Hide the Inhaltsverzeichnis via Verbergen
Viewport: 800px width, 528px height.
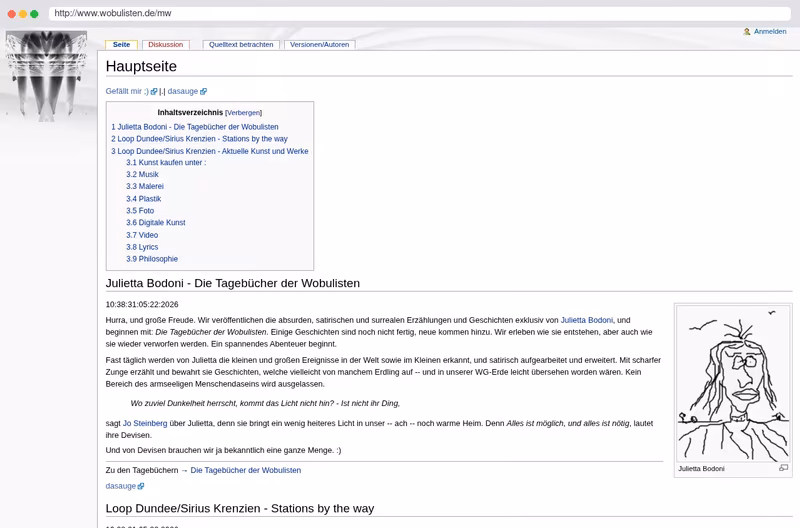(243, 113)
